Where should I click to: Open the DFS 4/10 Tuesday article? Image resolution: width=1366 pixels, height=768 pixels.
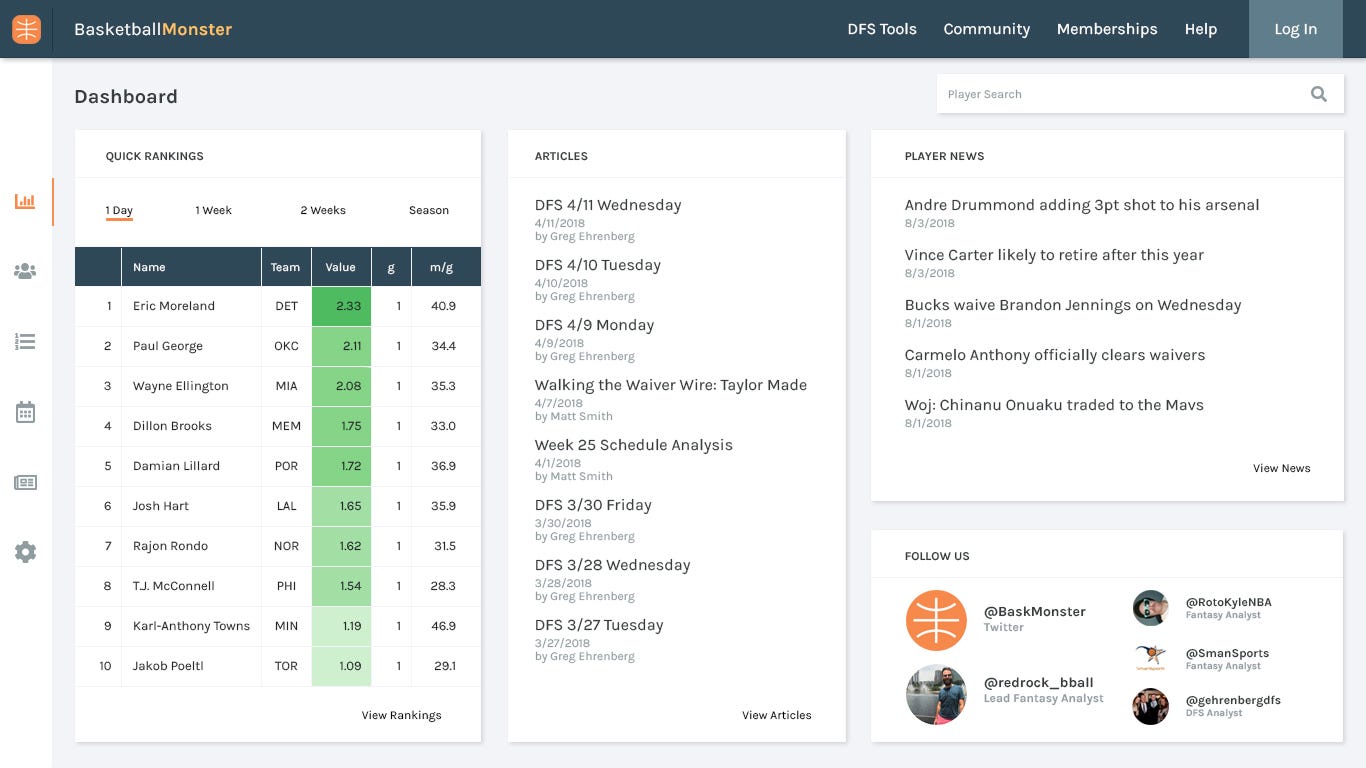[x=598, y=265]
